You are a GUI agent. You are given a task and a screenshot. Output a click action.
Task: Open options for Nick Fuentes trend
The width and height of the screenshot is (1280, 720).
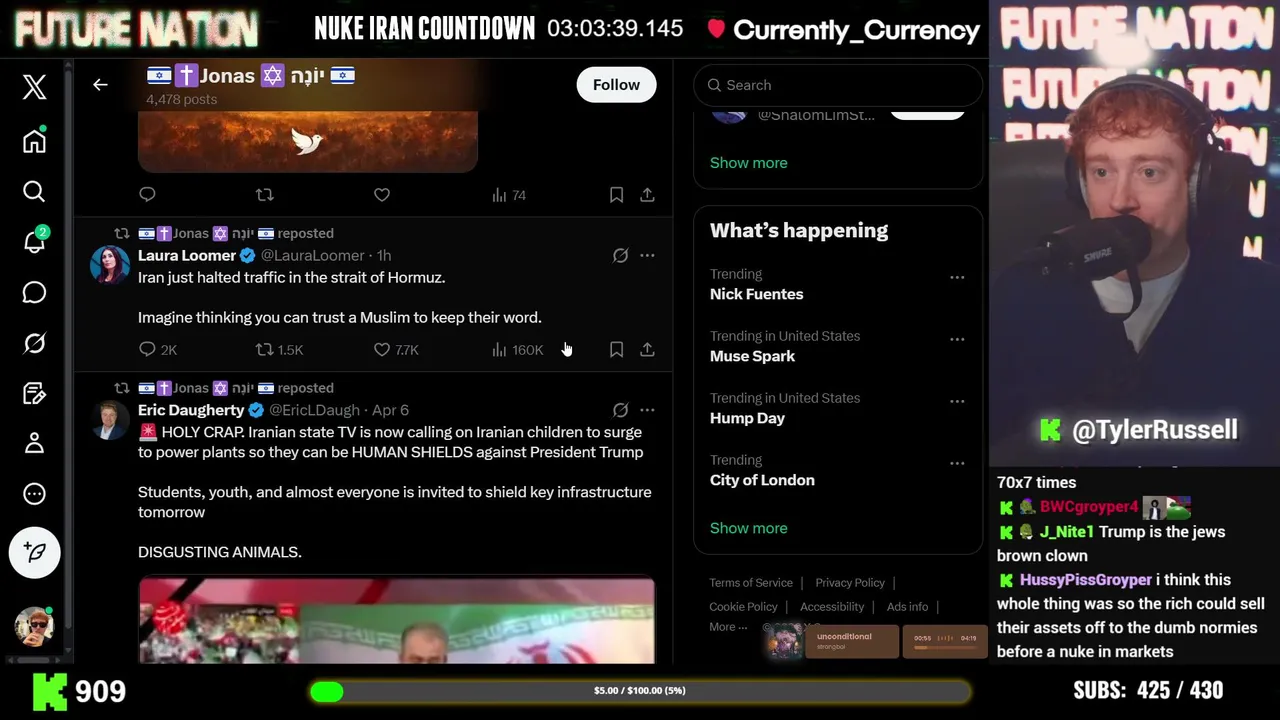coord(957,277)
